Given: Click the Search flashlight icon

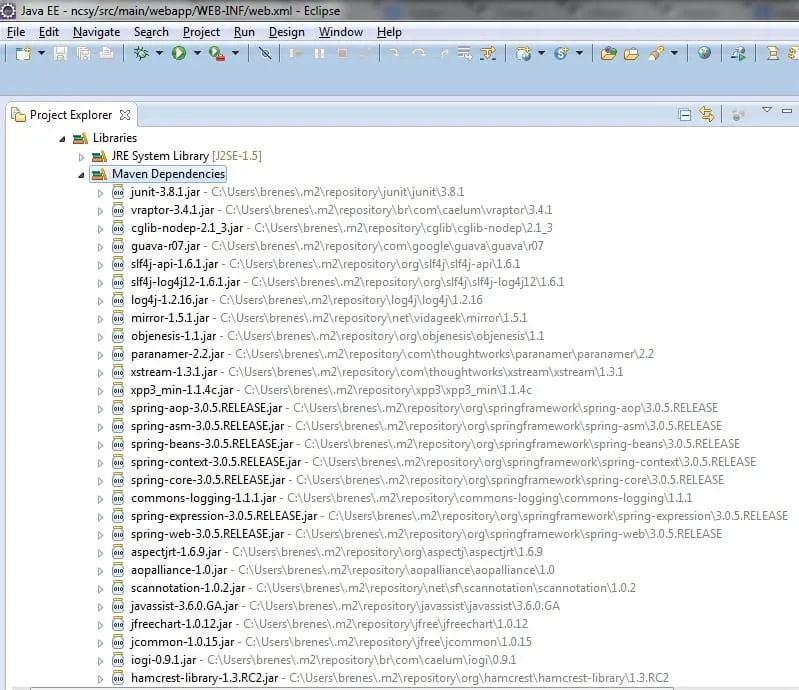Looking at the screenshot, I should pos(656,53).
